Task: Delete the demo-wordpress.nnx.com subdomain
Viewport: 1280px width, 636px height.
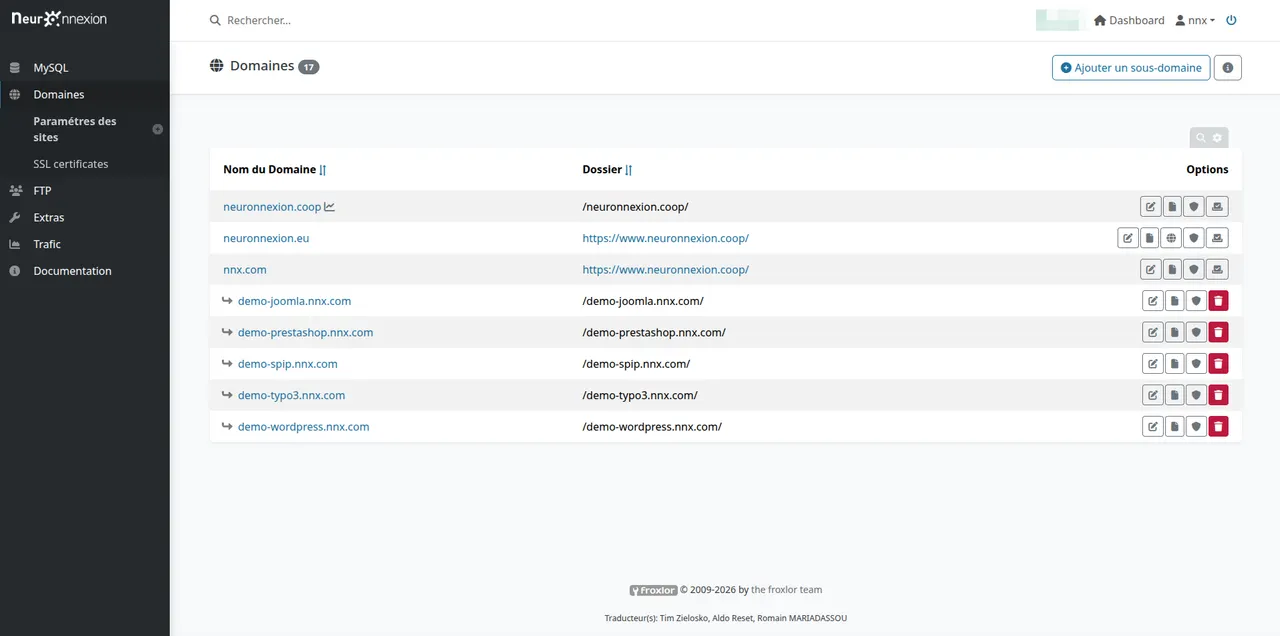Action: pyautogui.click(x=1218, y=427)
